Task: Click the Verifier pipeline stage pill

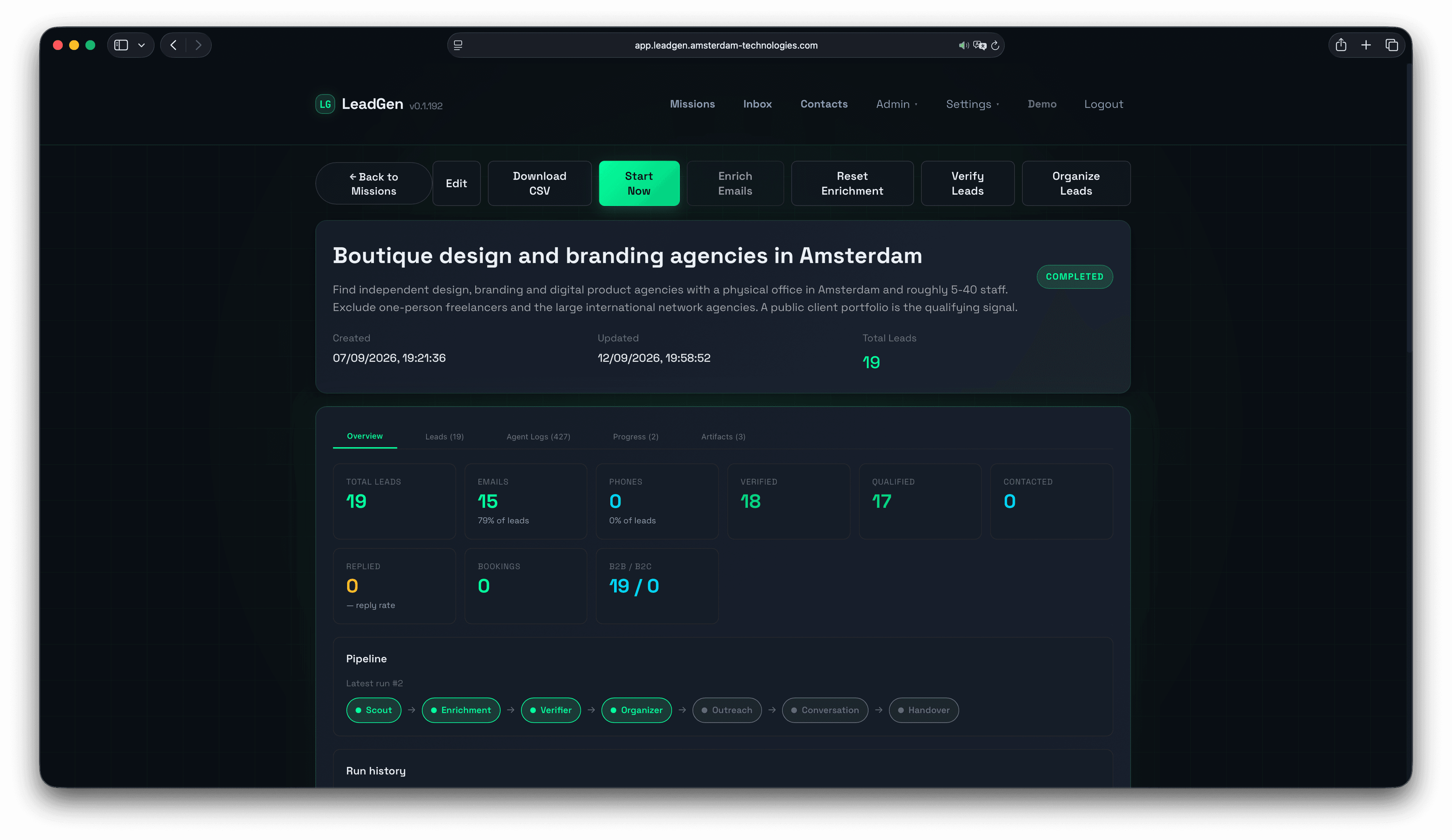Action: (x=551, y=710)
